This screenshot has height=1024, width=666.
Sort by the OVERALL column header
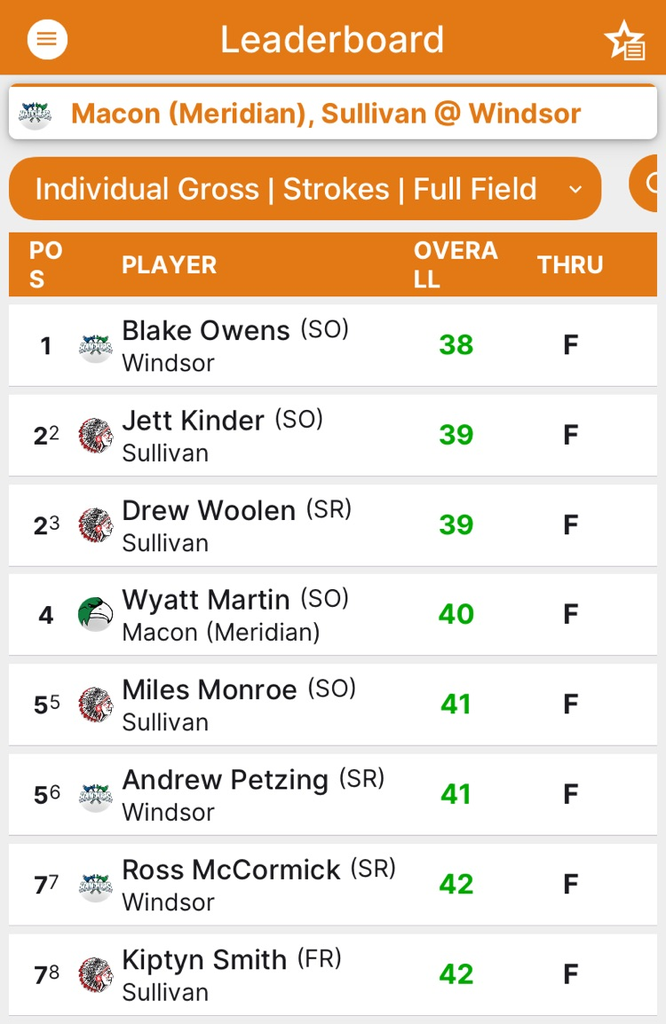[456, 264]
